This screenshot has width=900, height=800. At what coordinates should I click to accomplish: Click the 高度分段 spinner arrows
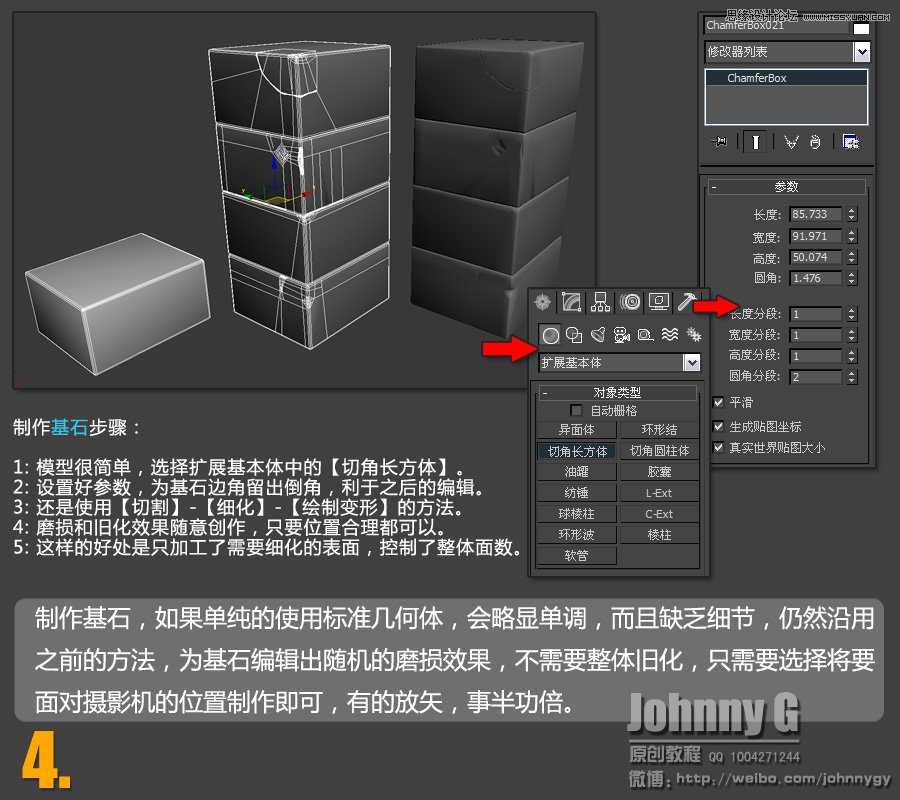tap(852, 356)
